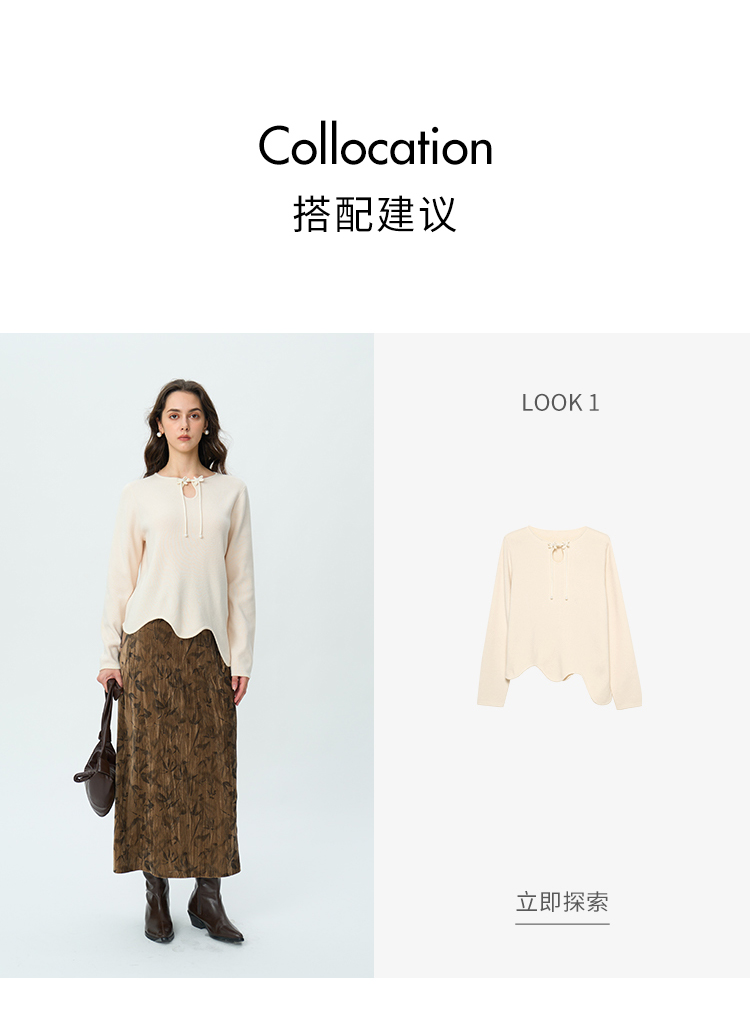Open the cream sweater product thumbnail

point(559,617)
